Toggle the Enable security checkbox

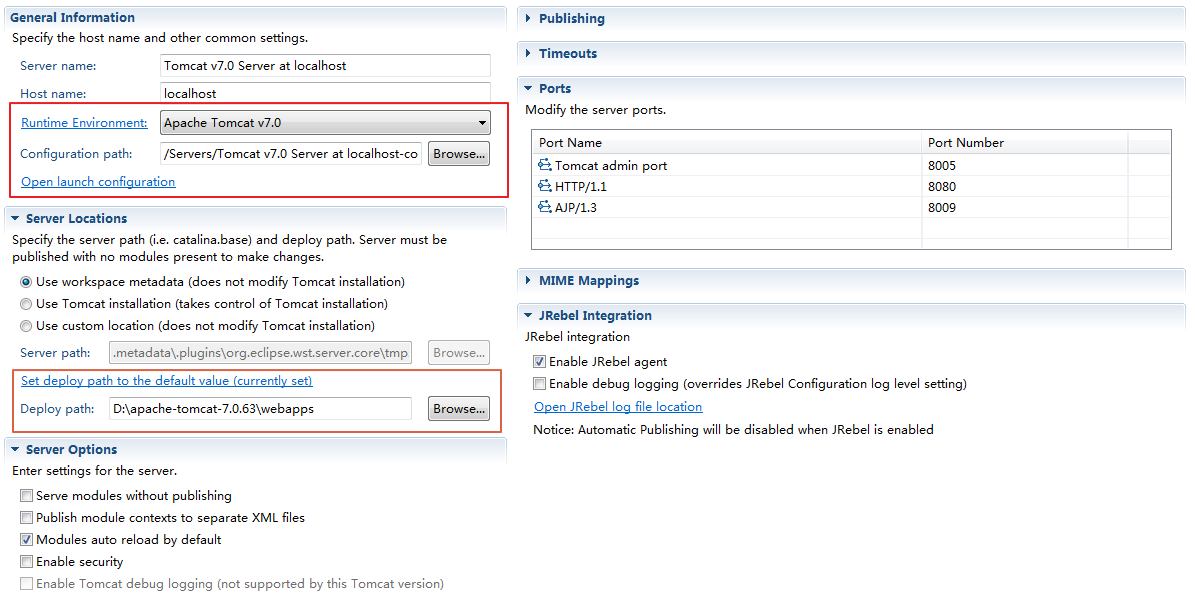pyautogui.click(x=27, y=562)
